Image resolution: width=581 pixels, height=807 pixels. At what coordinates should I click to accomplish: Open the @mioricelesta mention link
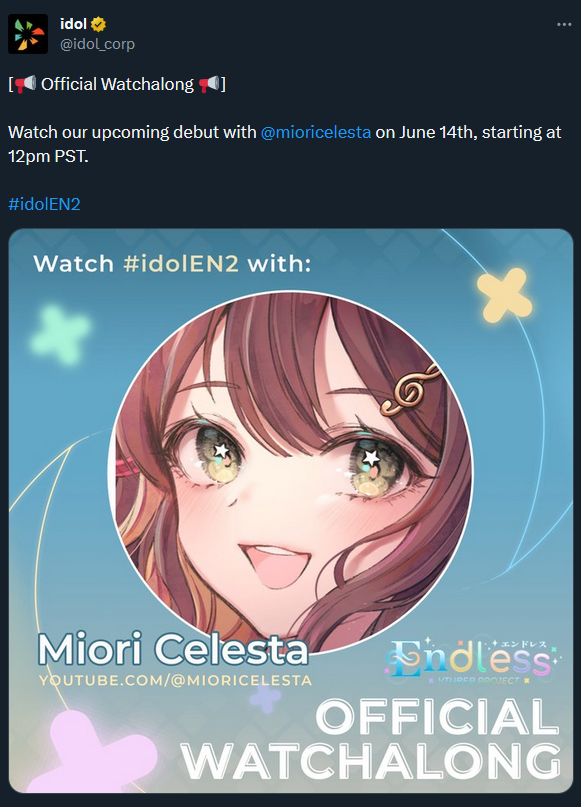click(315, 132)
